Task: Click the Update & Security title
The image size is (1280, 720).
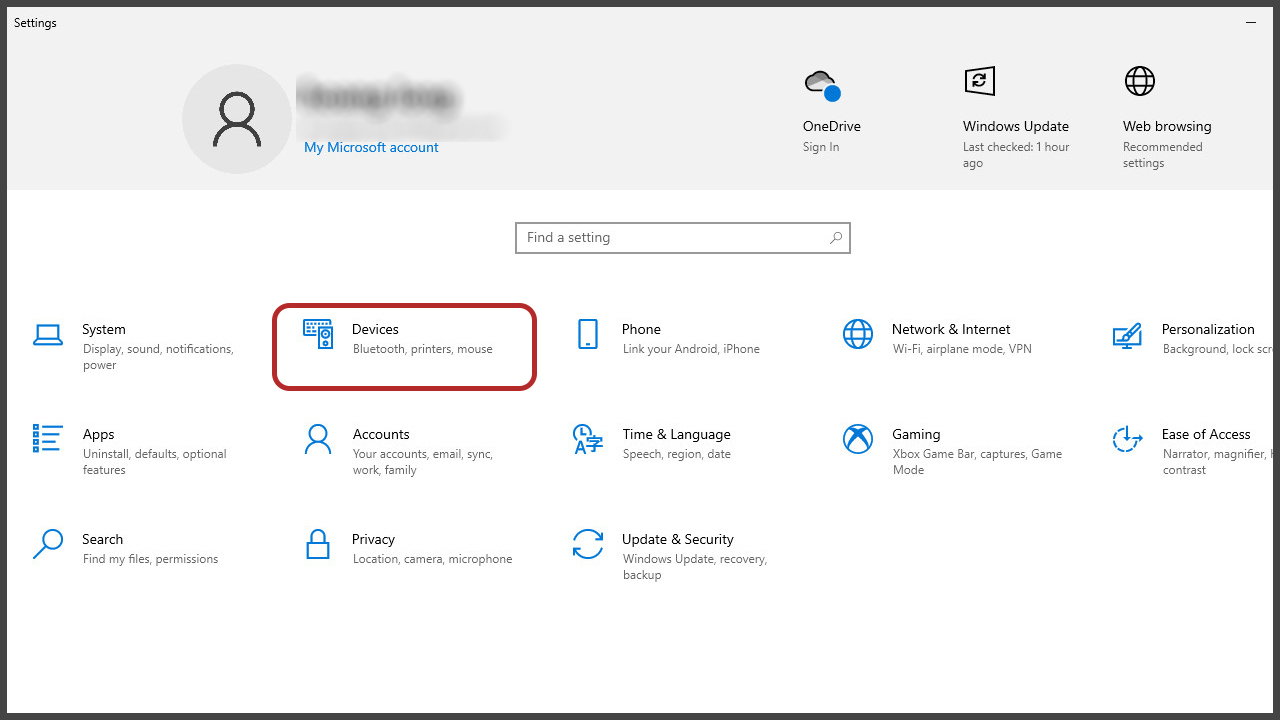Action: (677, 539)
